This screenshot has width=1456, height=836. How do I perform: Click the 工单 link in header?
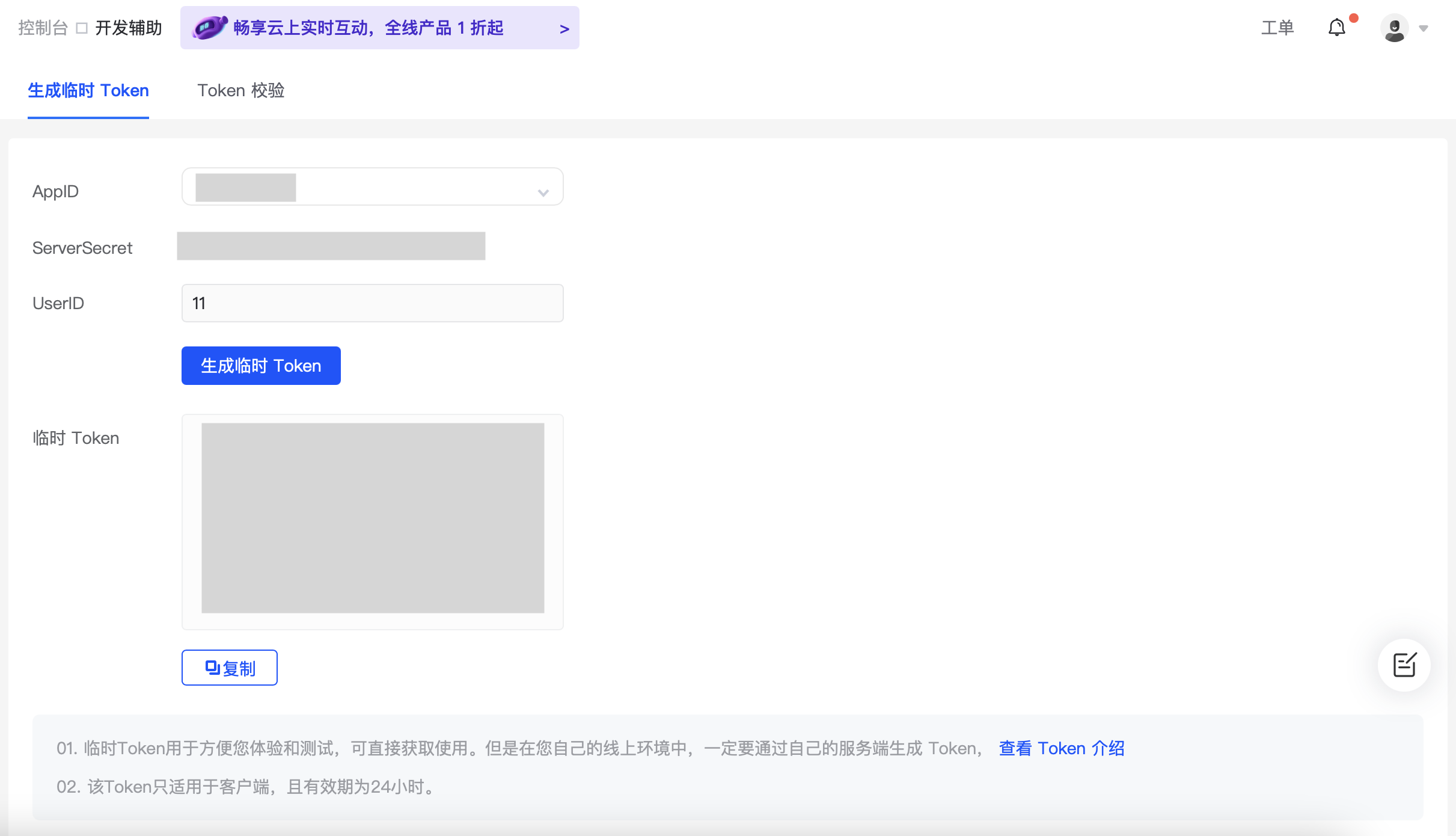[x=1277, y=28]
